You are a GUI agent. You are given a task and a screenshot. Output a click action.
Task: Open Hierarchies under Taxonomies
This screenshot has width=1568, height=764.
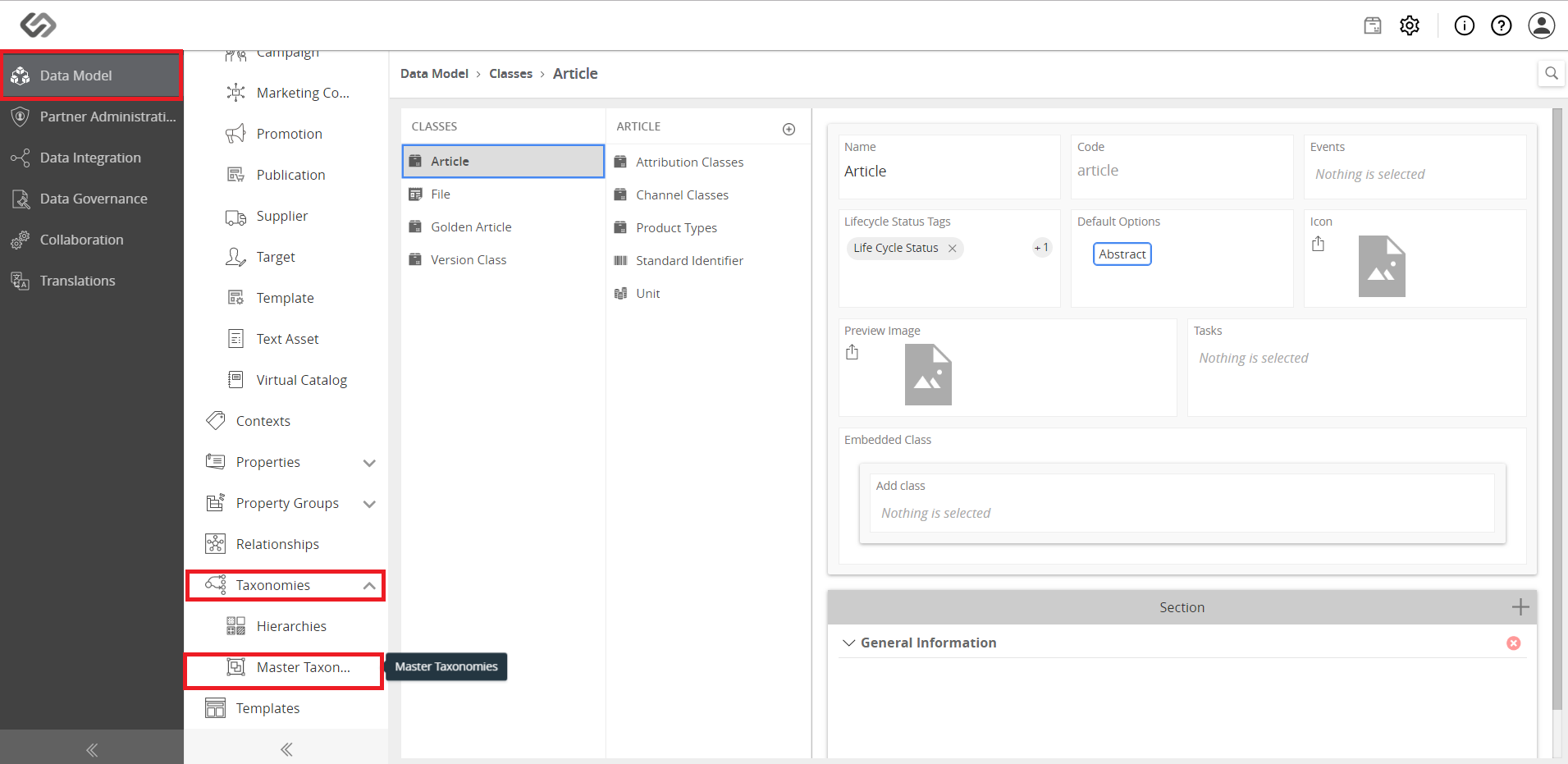click(286, 626)
